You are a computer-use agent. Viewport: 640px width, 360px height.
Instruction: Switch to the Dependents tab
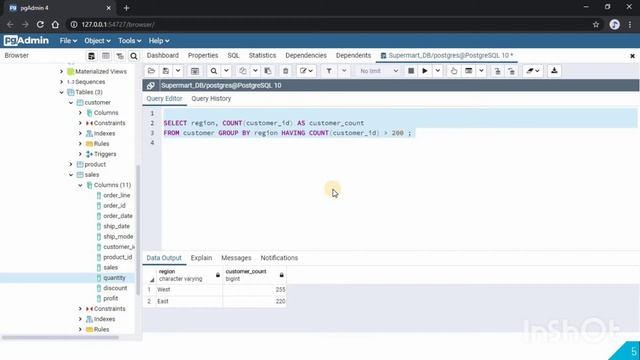(353, 56)
